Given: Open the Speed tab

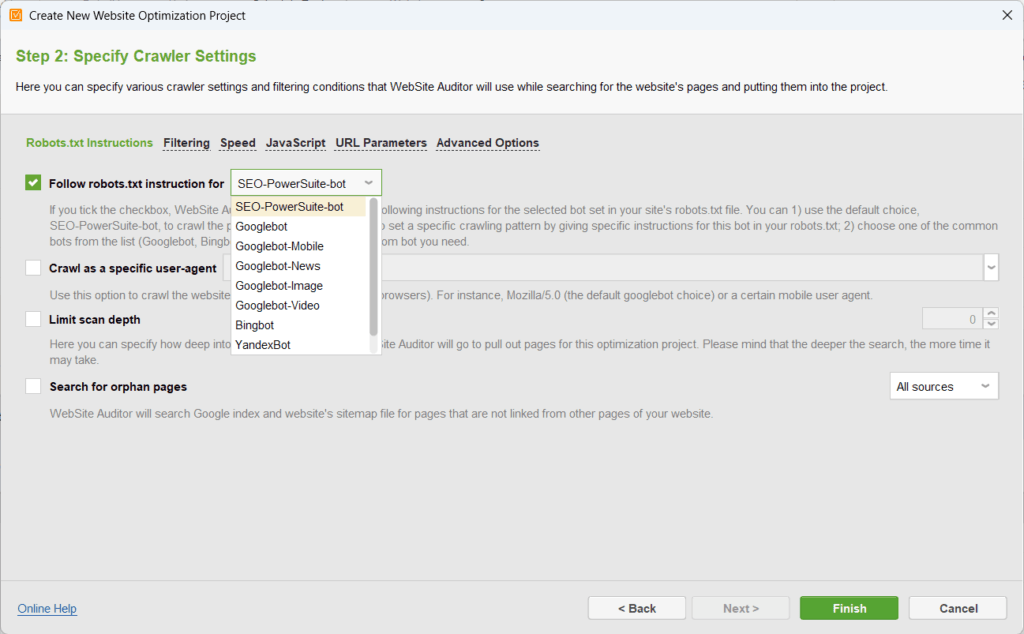Looking at the screenshot, I should [x=238, y=142].
